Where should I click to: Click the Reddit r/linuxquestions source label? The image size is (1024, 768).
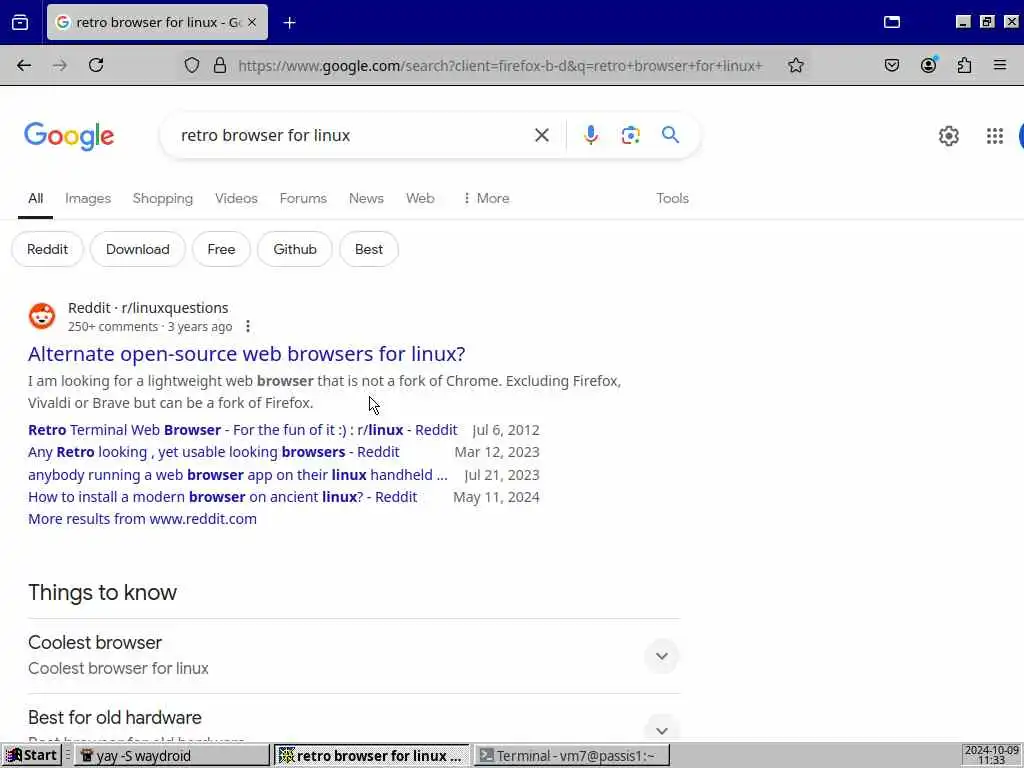[148, 308]
